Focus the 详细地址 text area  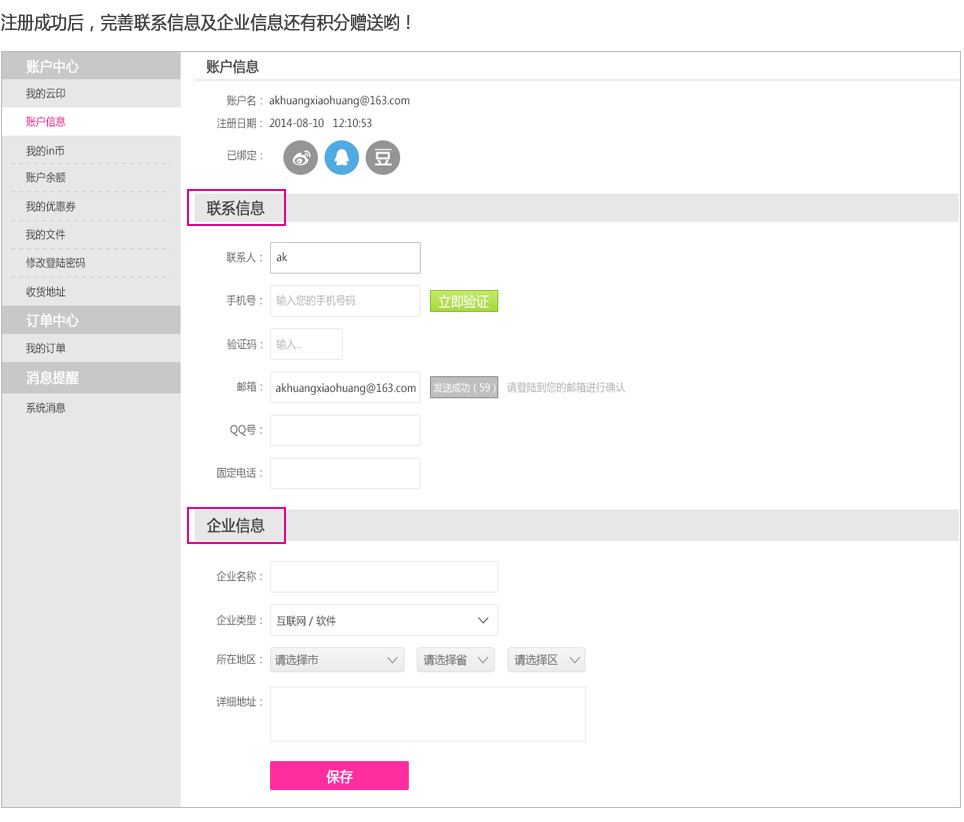click(427, 714)
